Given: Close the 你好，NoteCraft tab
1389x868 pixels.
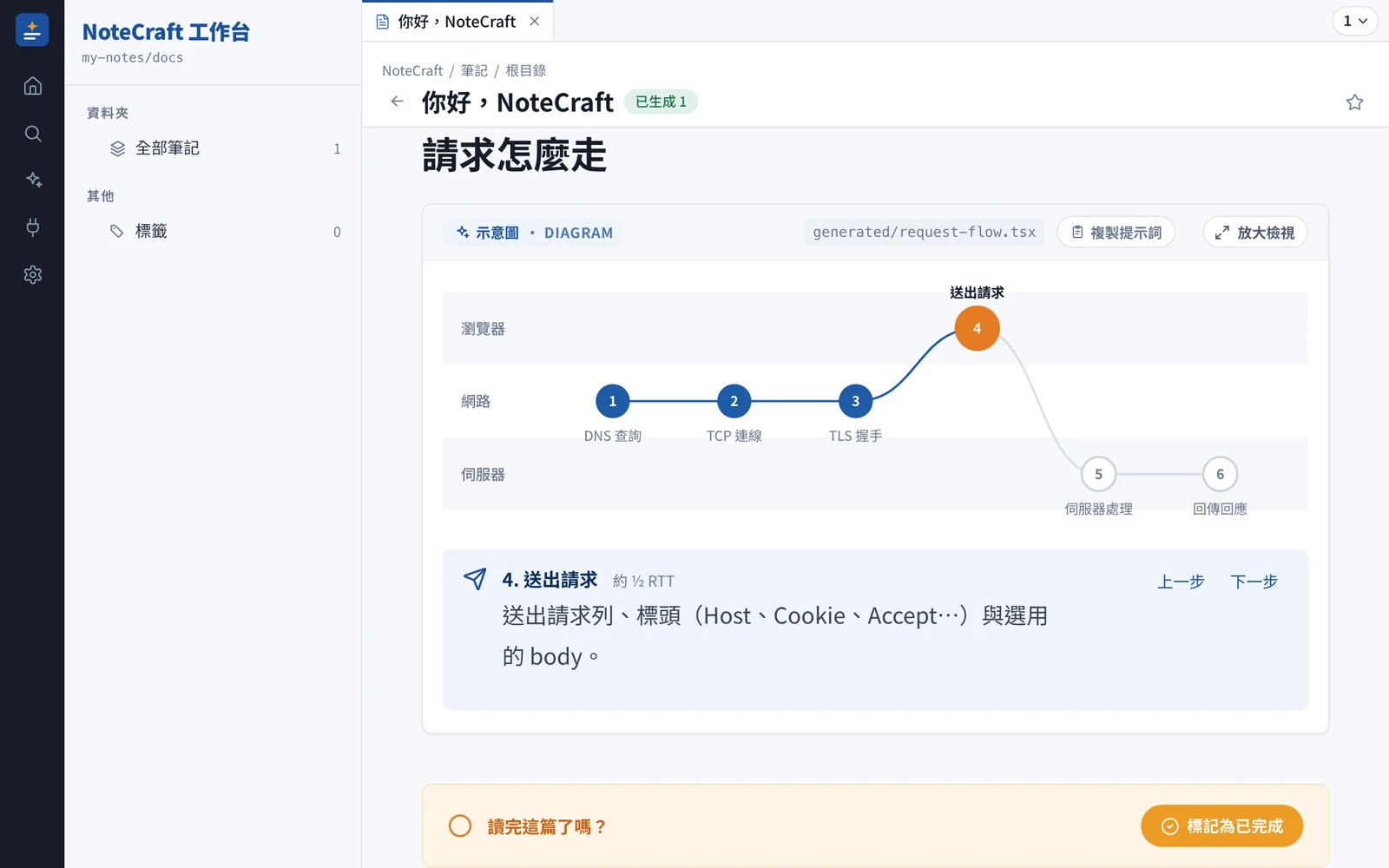Looking at the screenshot, I should [535, 22].
